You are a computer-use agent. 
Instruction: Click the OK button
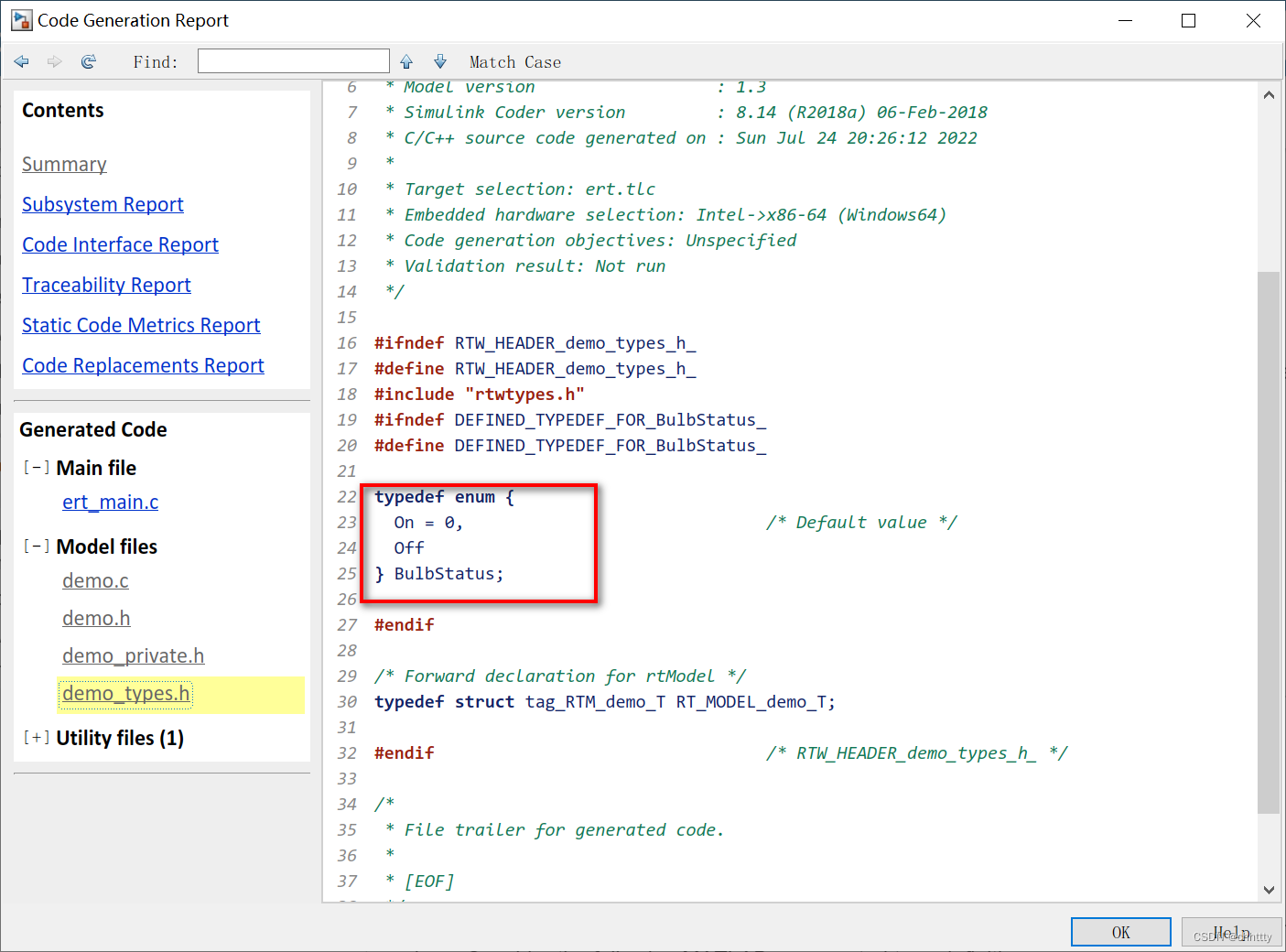click(1120, 932)
